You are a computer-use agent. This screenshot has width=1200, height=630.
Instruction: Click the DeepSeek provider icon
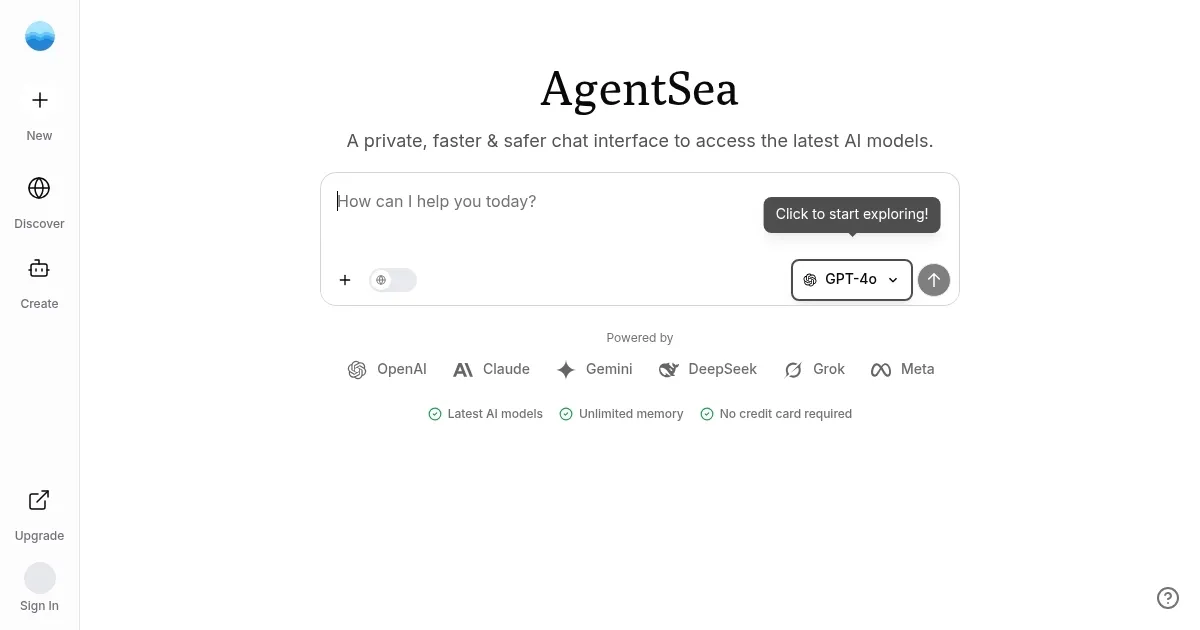tap(668, 369)
